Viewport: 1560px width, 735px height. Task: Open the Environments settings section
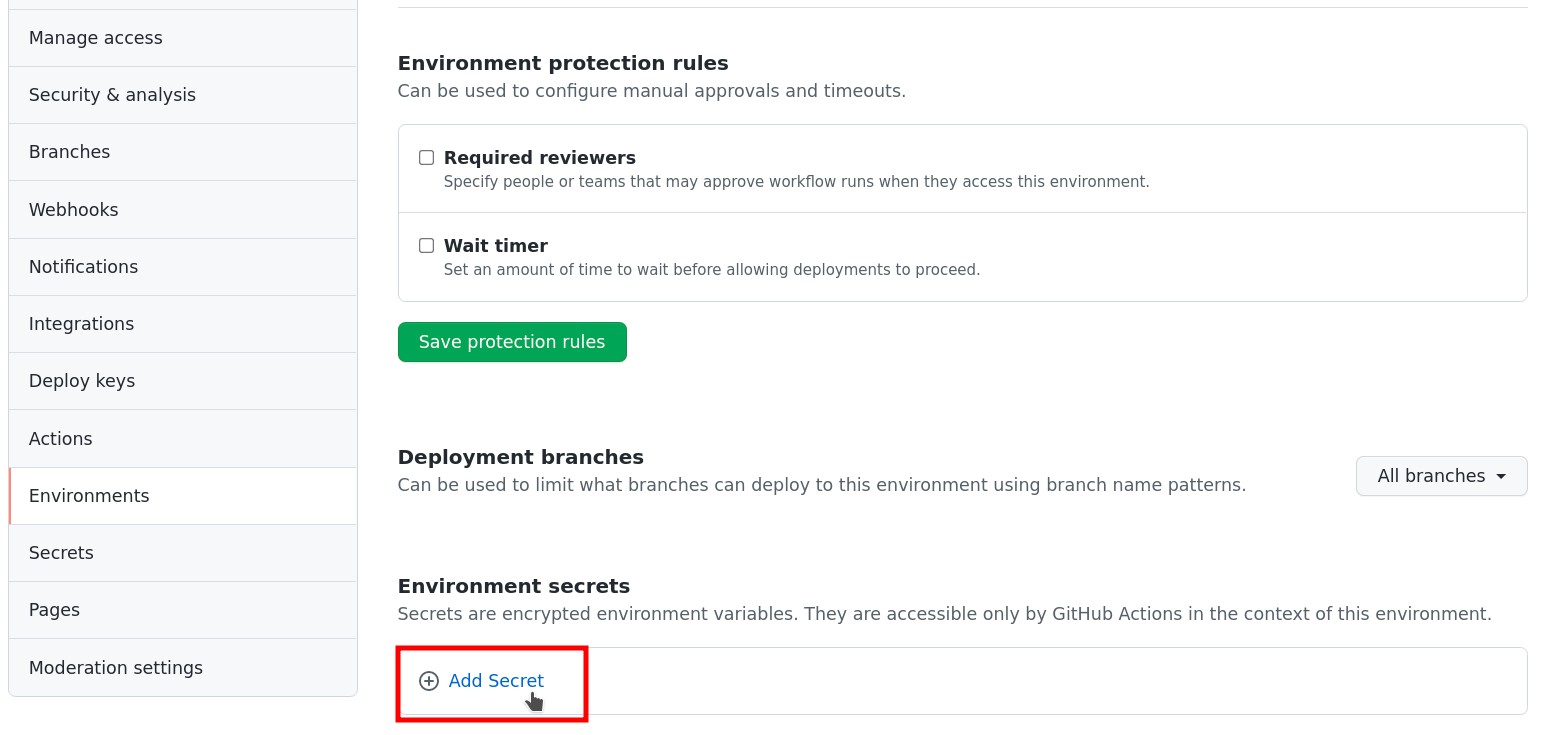[89, 495]
